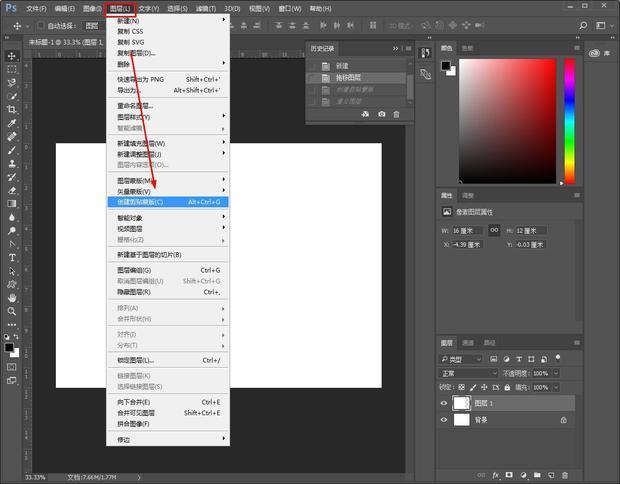Choose 创建剪贴蒙版(C) from the menu
The height and width of the screenshot is (484, 620).
coord(140,202)
